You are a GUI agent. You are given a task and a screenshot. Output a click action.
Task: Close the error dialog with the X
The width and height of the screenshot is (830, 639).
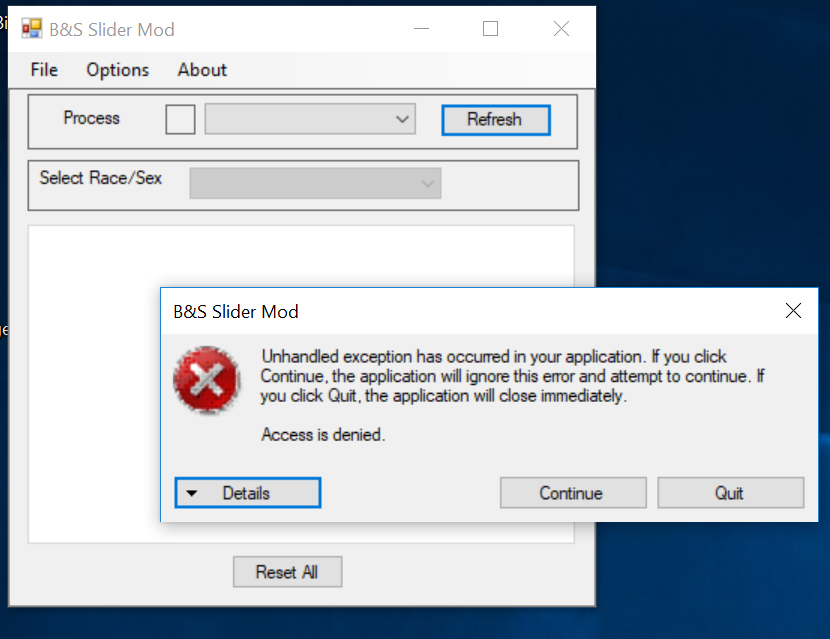(x=793, y=311)
